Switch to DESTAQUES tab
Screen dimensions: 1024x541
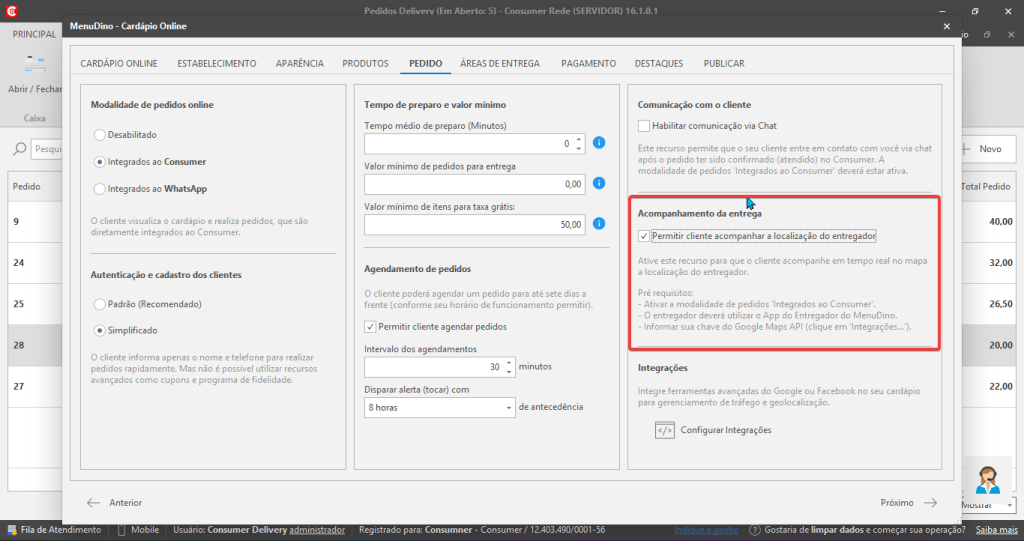(x=659, y=63)
